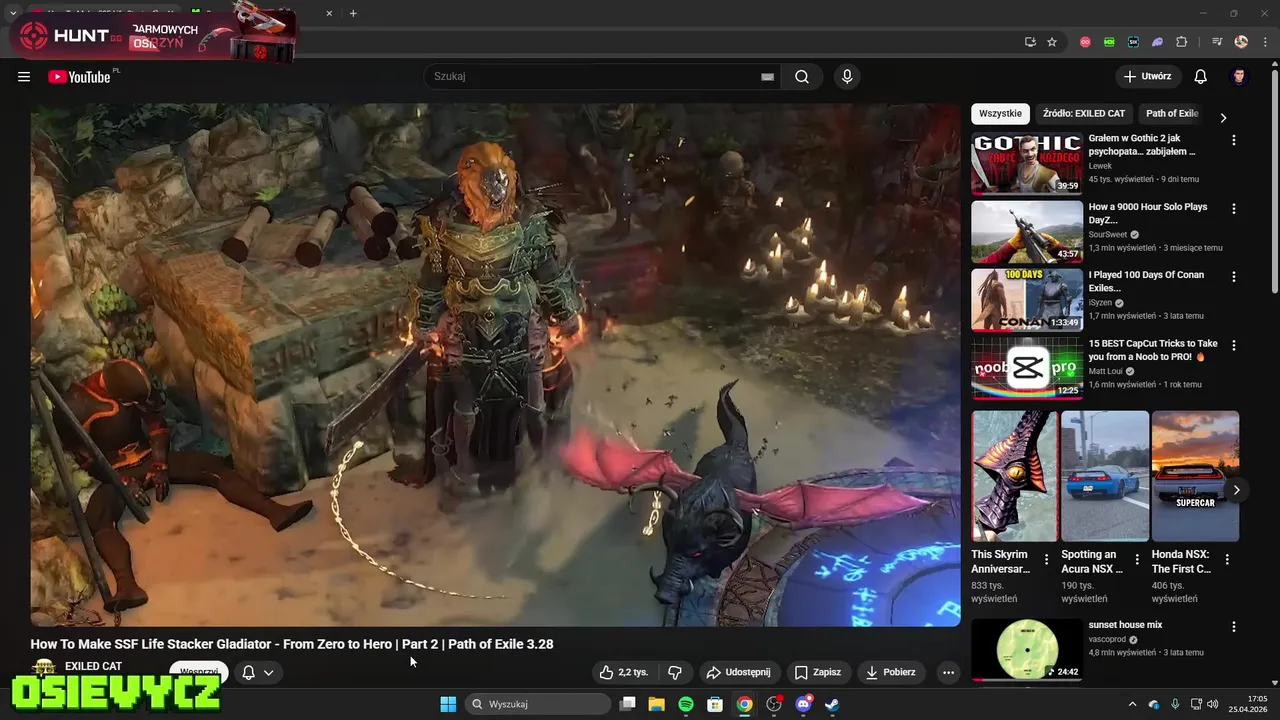Viewport: 1280px width, 720px height.
Task: Open Discord from taskbar
Action: click(x=803, y=704)
